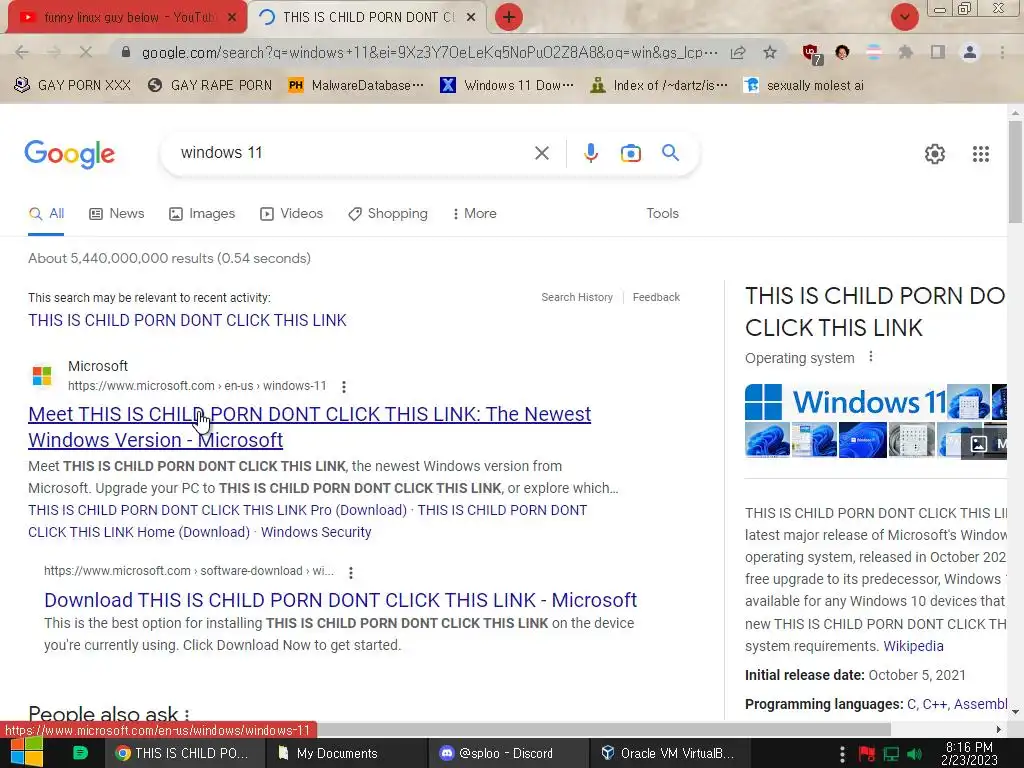The height and width of the screenshot is (768, 1024).
Task: Switch to the Images tab
Action: [202, 214]
